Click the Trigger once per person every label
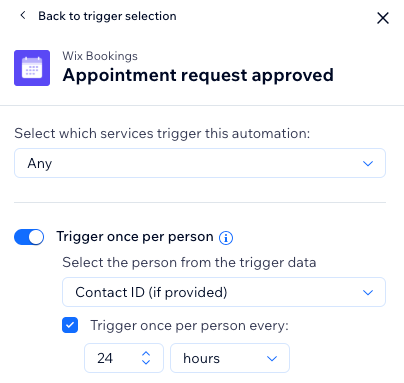404x383 pixels. click(189, 325)
